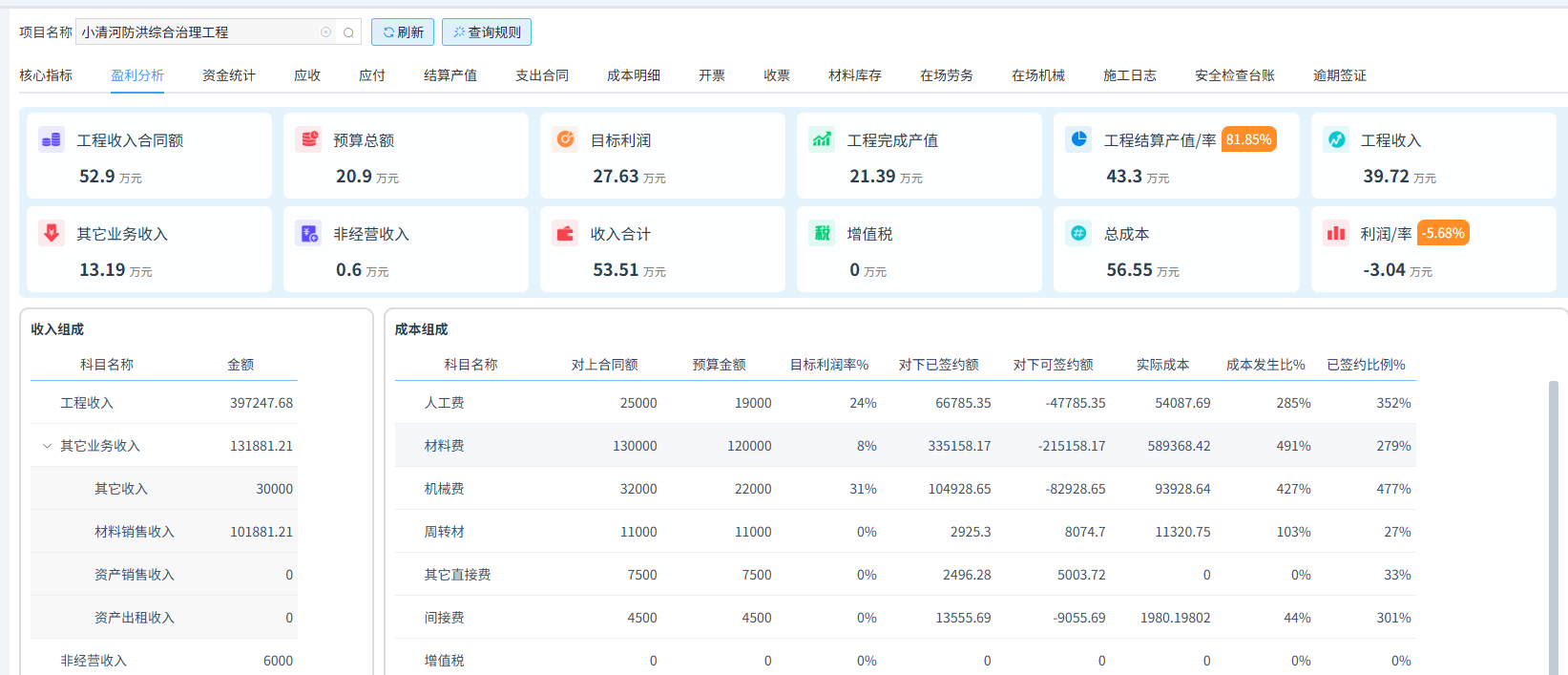Click the 间接费 row name

[x=445, y=618]
